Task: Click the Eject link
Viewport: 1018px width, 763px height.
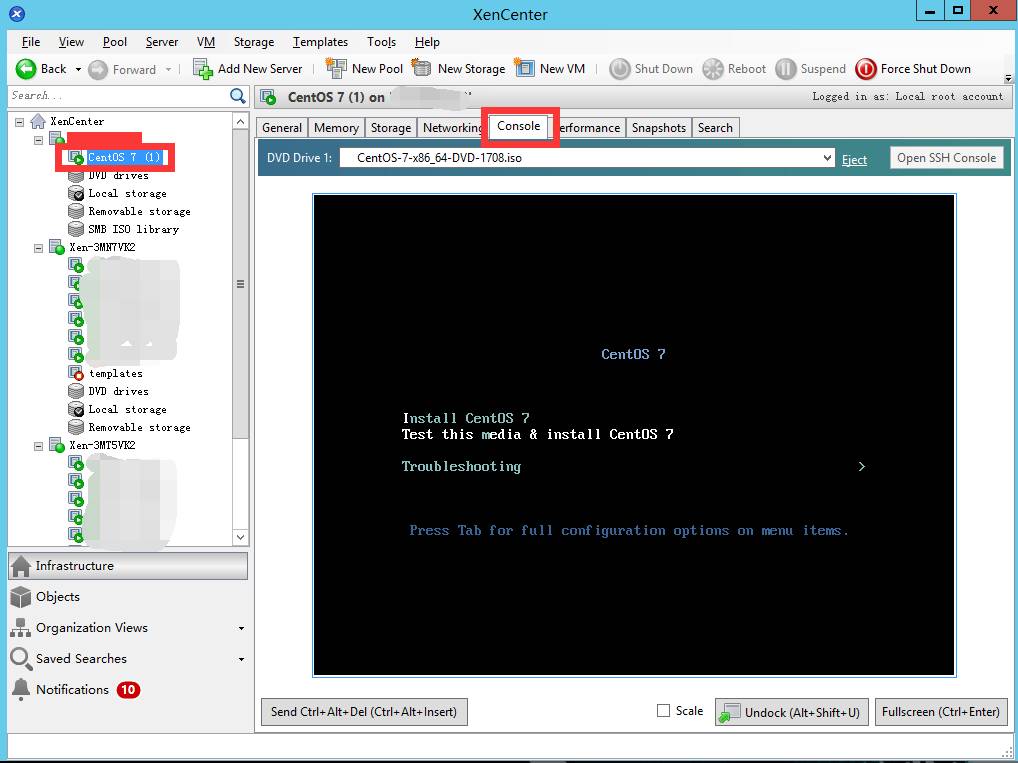Action: coord(854,160)
